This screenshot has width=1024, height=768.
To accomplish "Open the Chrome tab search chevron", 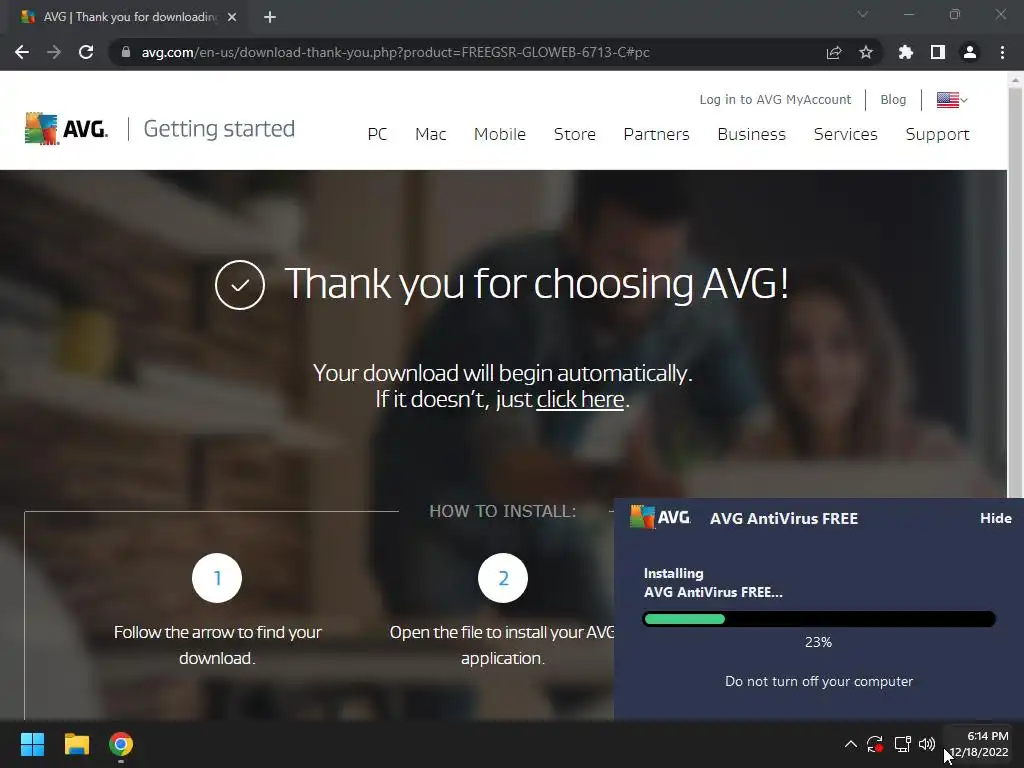I will pos(863,14).
